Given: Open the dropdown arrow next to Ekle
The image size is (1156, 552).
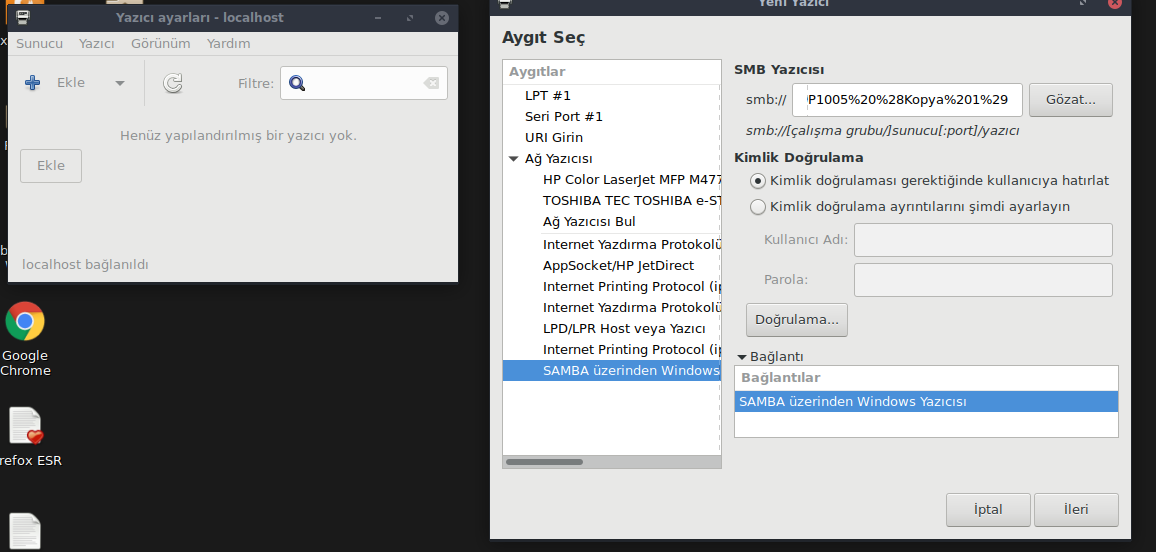Looking at the screenshot, I should pyautogui.click(x=120, y=84).
